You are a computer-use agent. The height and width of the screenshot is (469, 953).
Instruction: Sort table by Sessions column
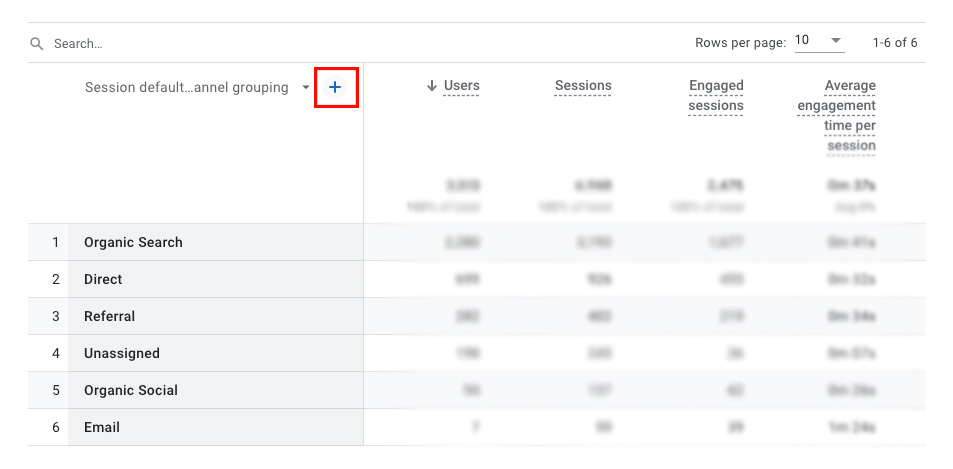tap(583, 86)
